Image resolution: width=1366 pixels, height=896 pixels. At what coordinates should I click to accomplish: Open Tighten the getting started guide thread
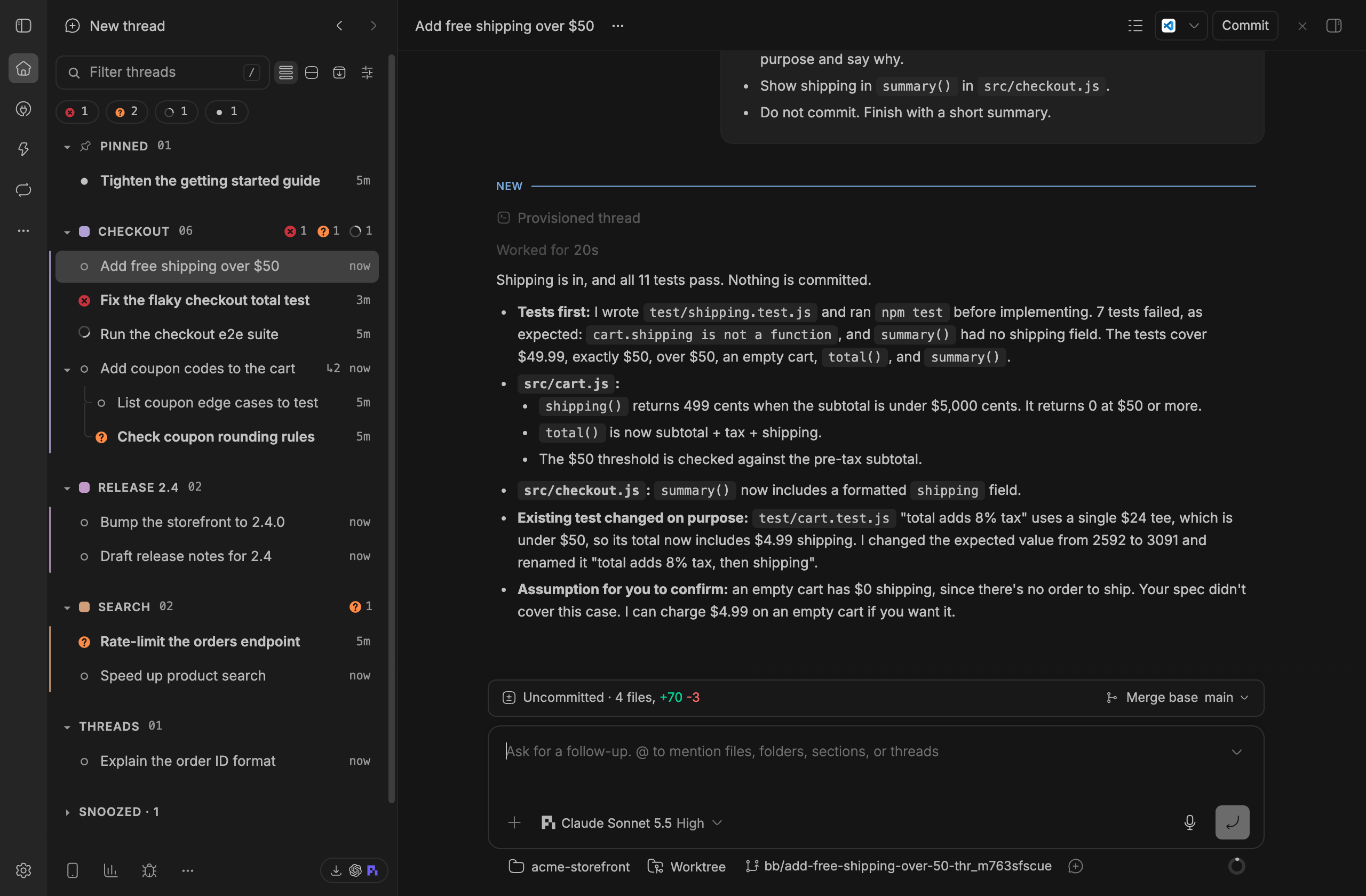(x=217, y=181)
